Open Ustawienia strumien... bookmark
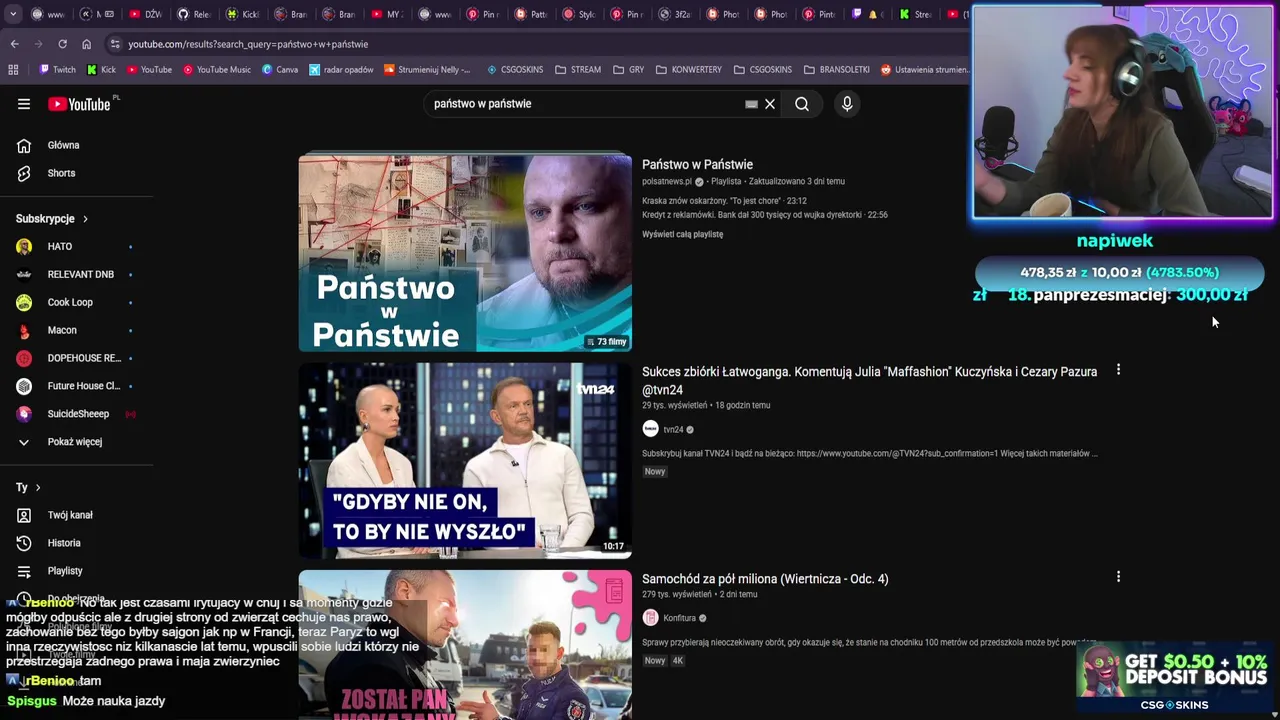Screen dimensions: 1280x720 (924, 70)
